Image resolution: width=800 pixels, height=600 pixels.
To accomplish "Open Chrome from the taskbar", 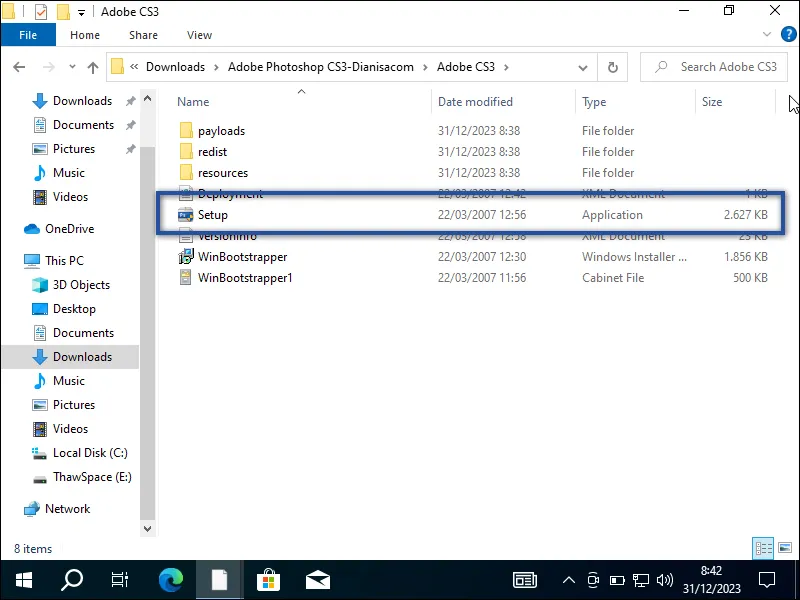I will coord(170,579).
